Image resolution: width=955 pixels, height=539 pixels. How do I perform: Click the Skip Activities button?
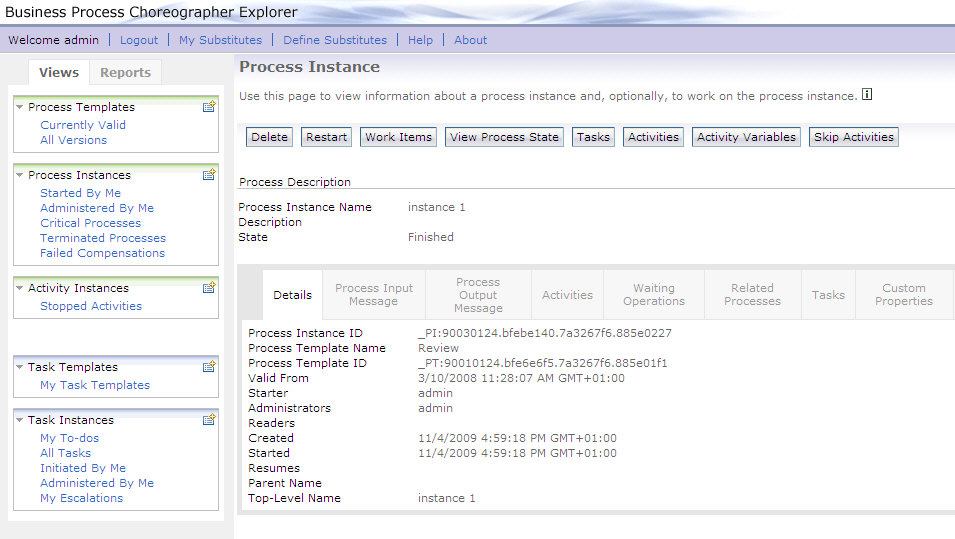[853, 137]
